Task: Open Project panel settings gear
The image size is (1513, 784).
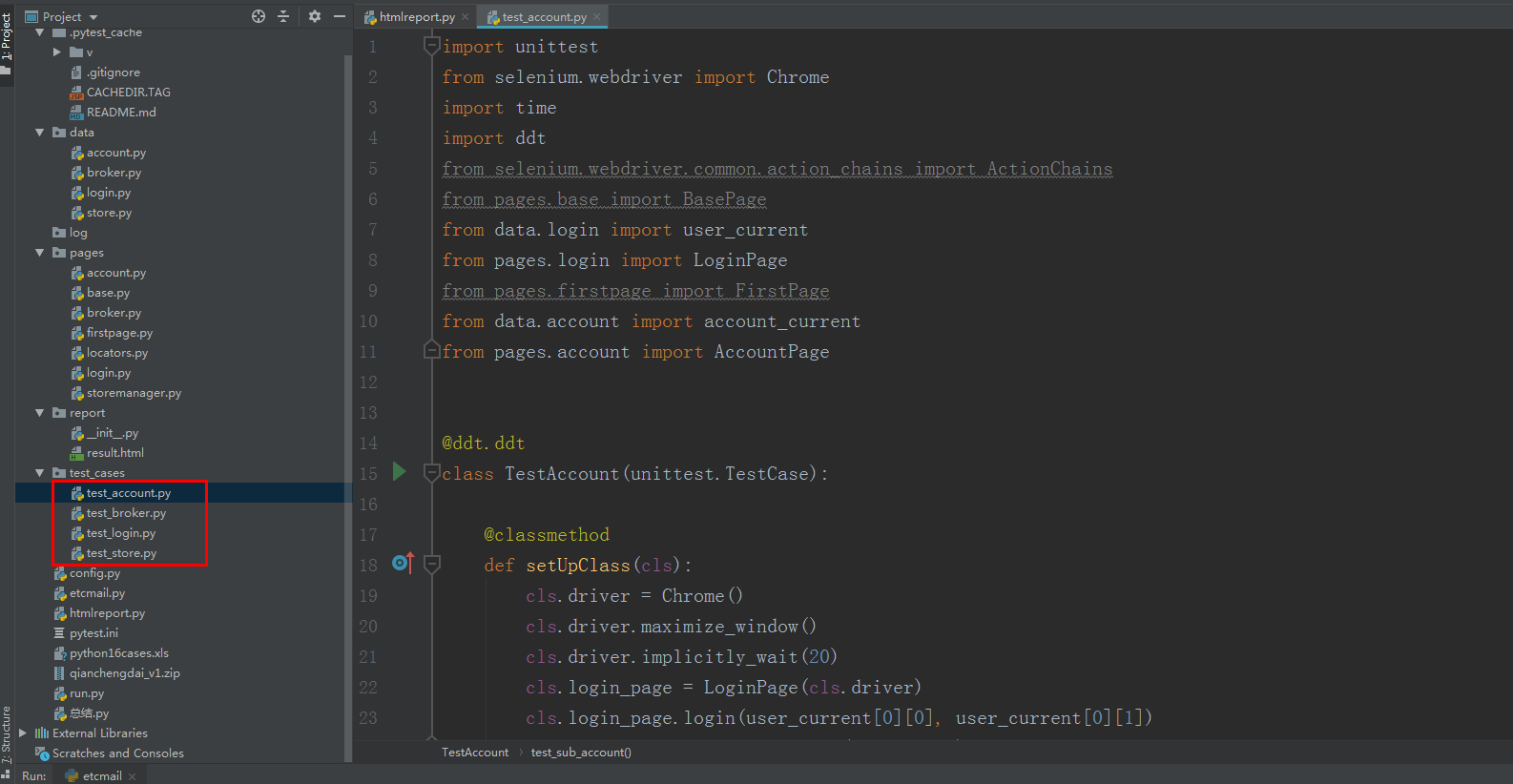Action: tap(315, 16)
